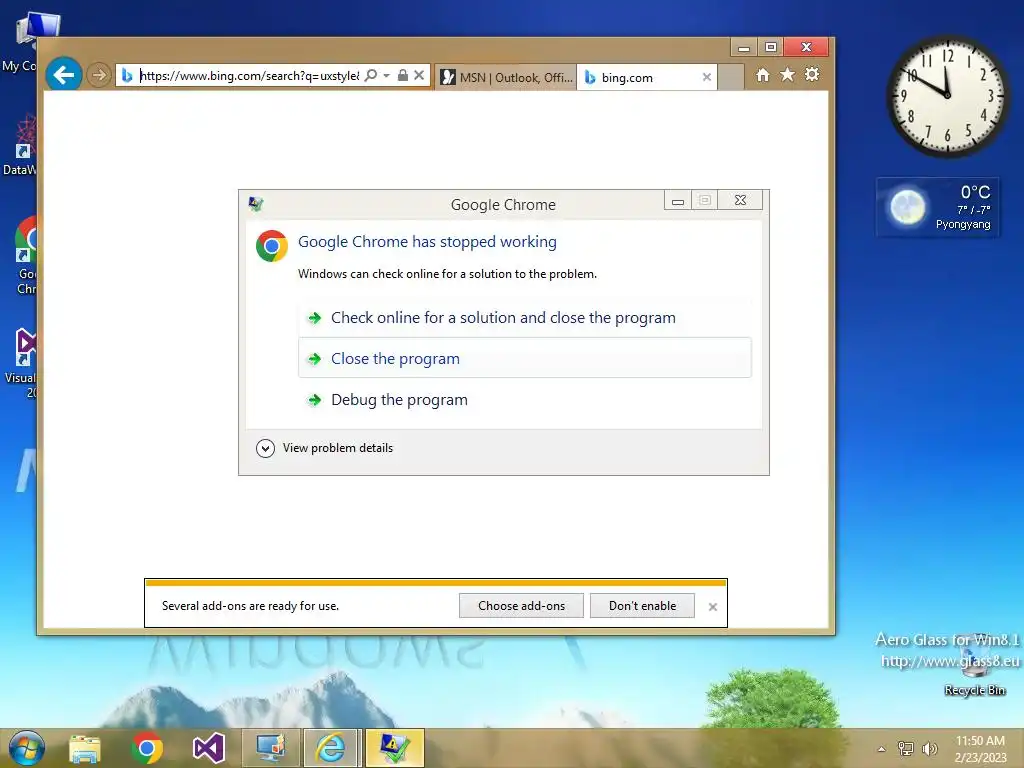Click the analog clock desktop gadget
The width and height of the screenshot is (1024, 768).
tap(947, 97)
